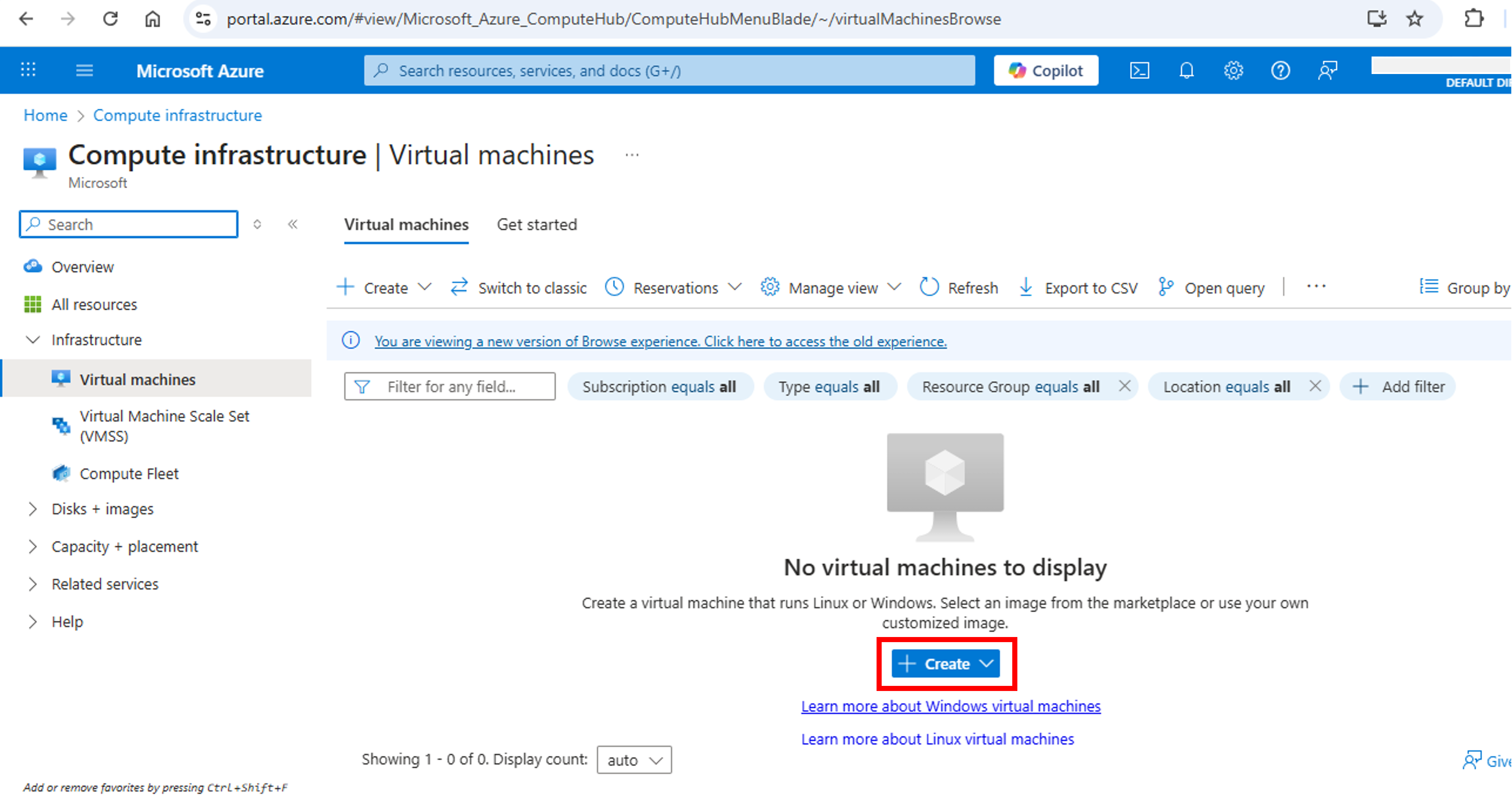Open the Help question mark icon
Viewport: 1512px width, 796px height.
[x=1281, y=70]
